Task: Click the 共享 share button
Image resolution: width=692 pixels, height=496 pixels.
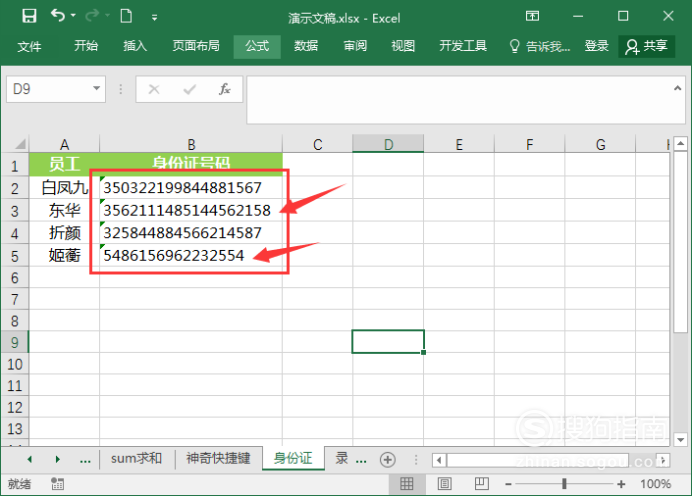Action: [646, 46]
